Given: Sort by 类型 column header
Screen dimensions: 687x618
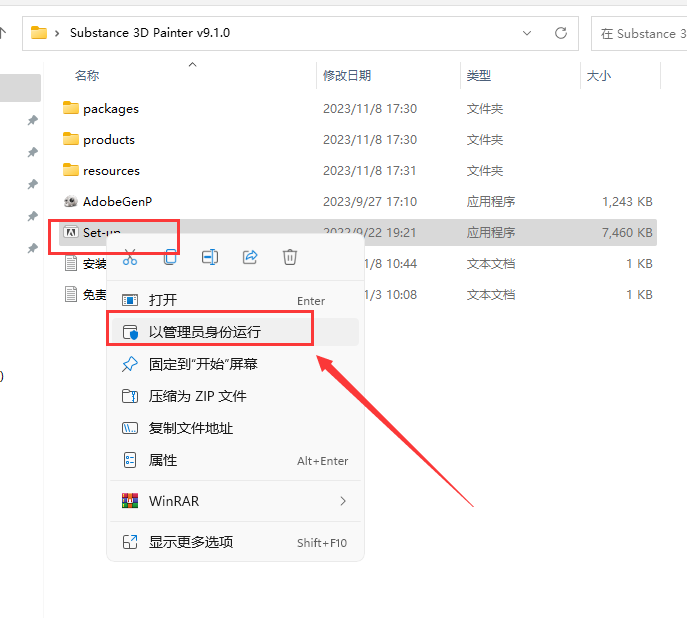Looking at the screenshot, I should pos(478,76).
